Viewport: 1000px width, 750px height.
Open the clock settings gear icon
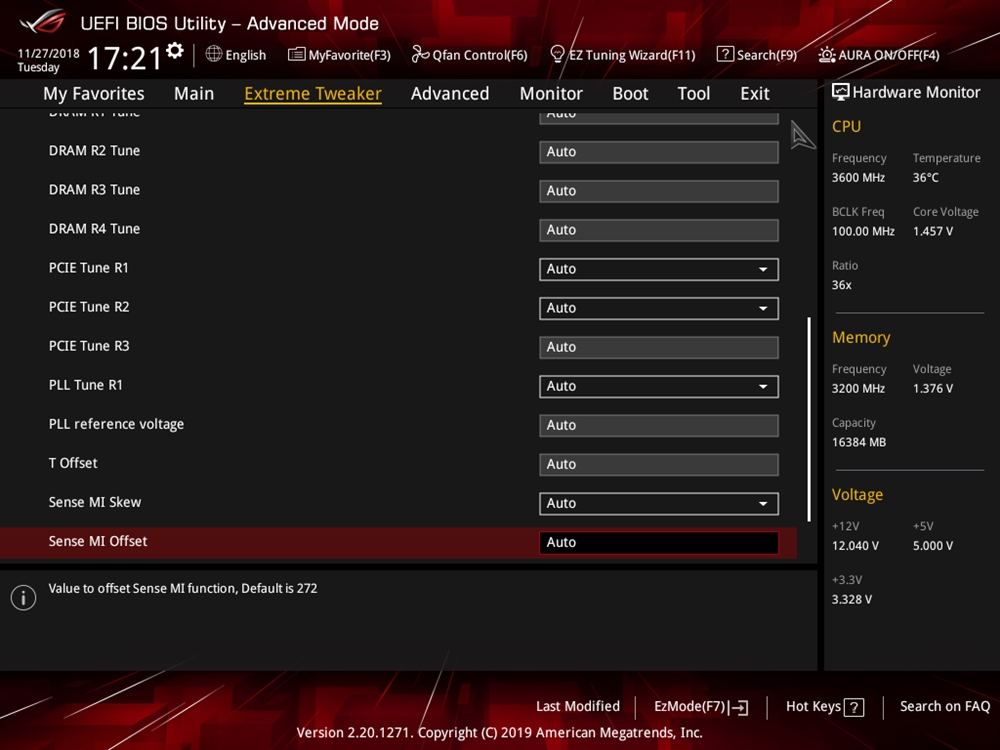coord(175,50)
